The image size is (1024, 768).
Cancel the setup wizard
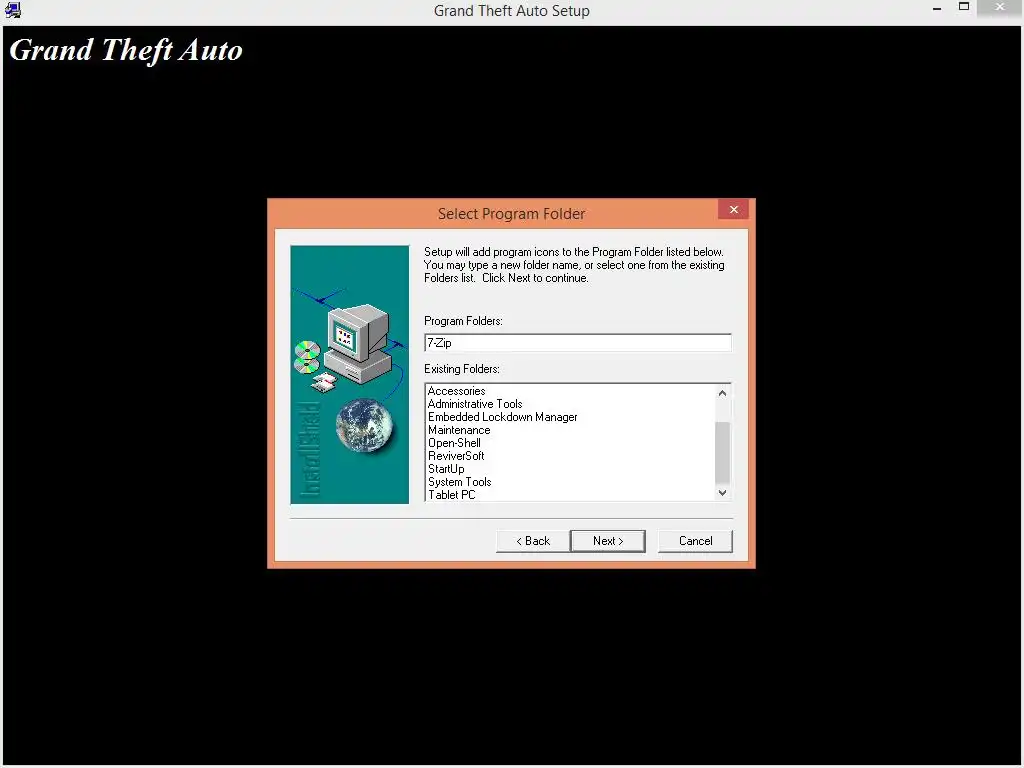695,541
